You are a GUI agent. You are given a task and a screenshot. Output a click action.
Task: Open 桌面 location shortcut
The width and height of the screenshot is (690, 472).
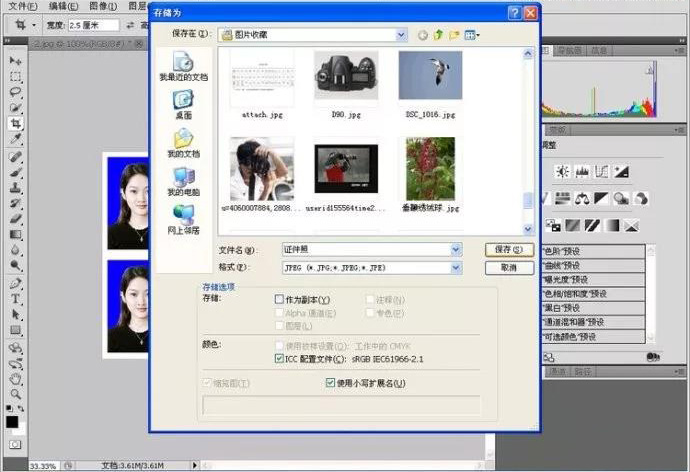pyautogui.click(x=184, y=105)
